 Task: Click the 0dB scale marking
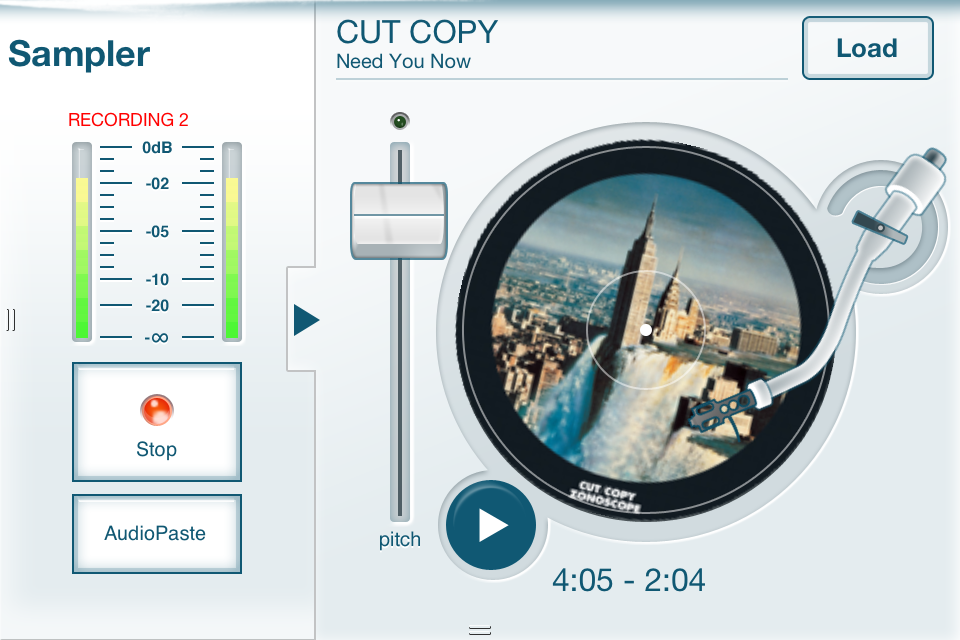(157, 148)
